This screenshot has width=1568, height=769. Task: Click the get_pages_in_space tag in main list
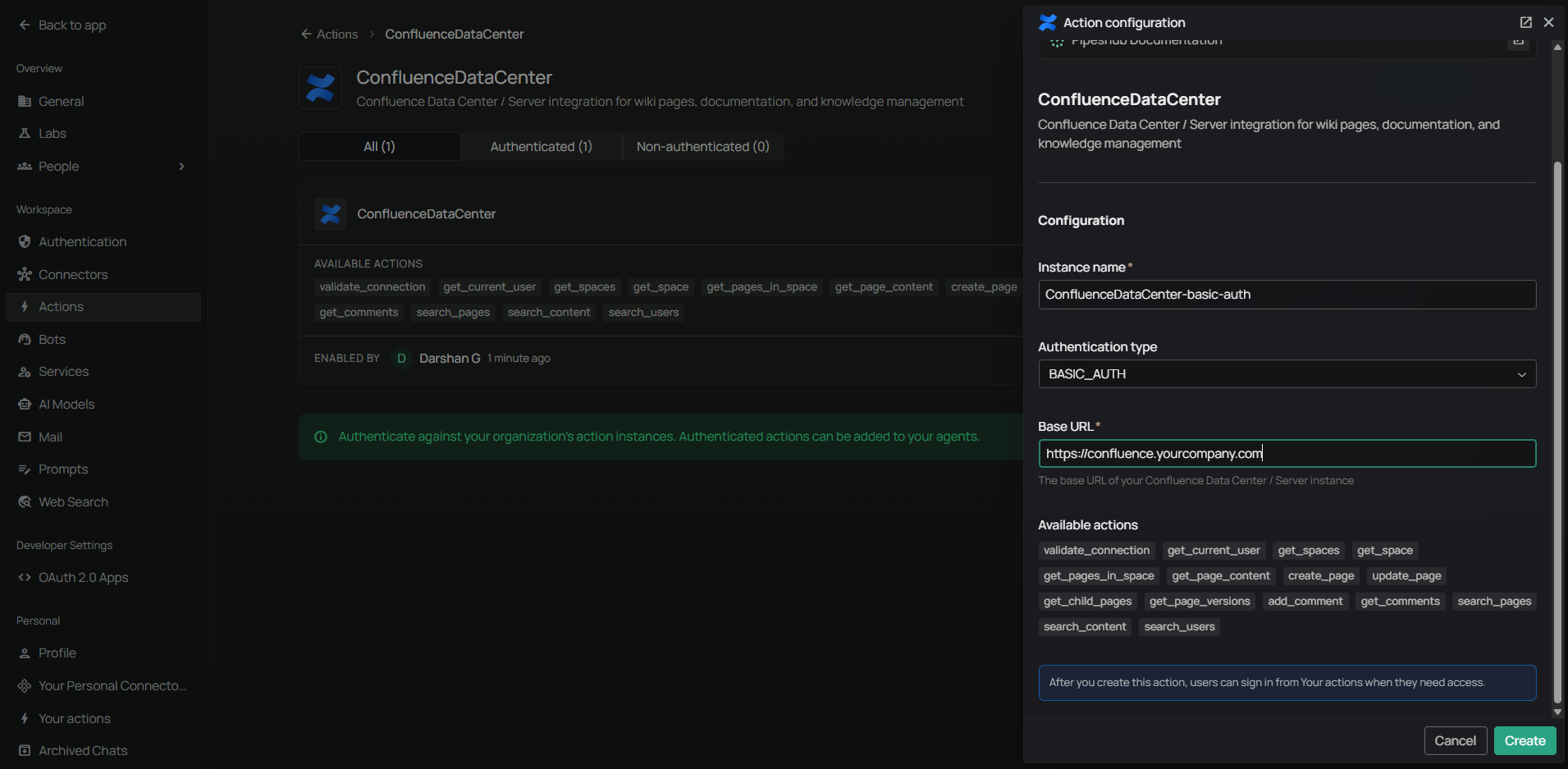[762, 287]
